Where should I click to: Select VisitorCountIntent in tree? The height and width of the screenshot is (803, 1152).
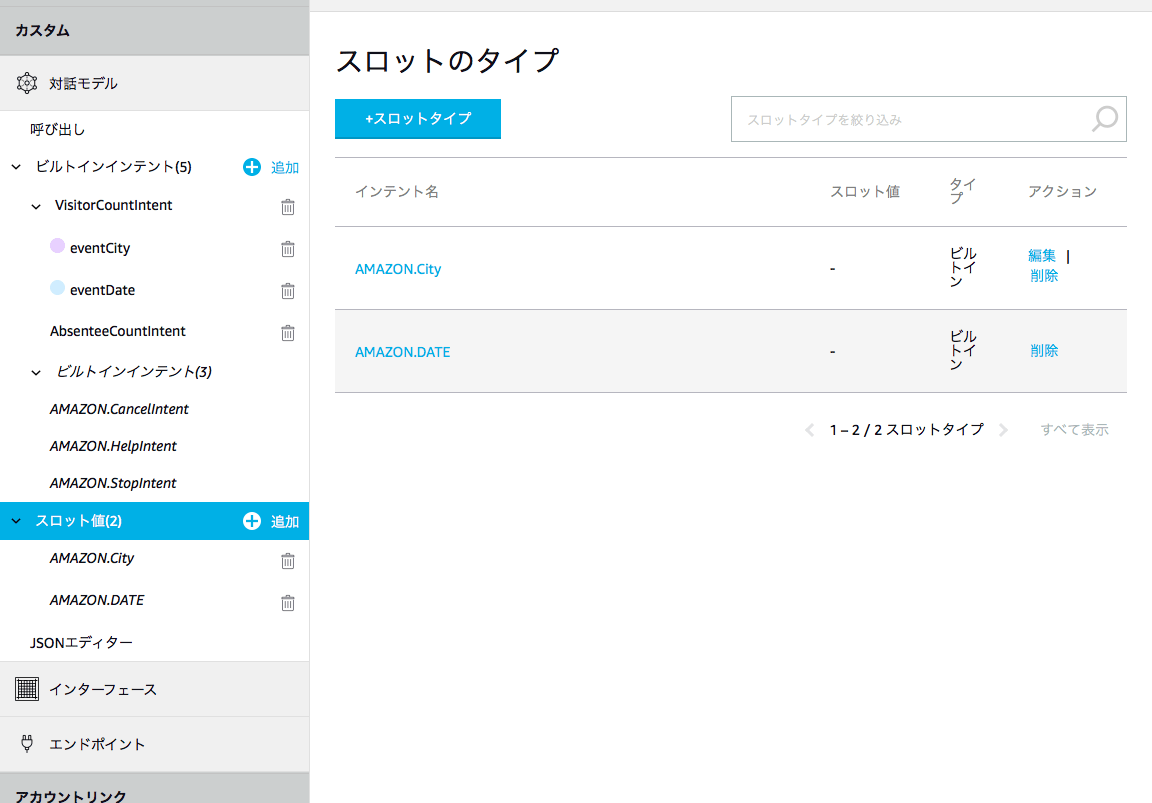(x=113, y=205)
